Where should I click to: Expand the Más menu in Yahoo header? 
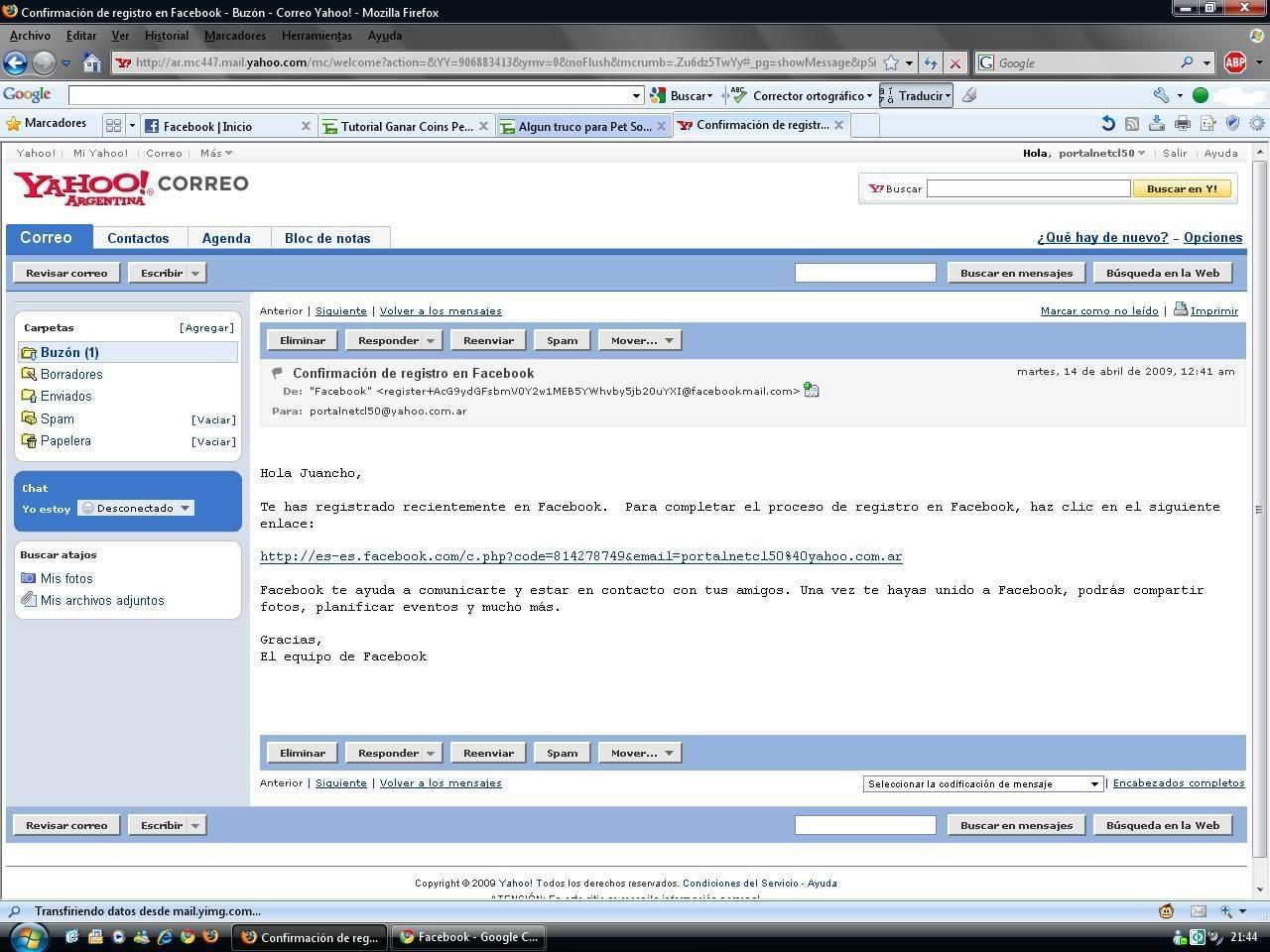[x=216, y=153]
